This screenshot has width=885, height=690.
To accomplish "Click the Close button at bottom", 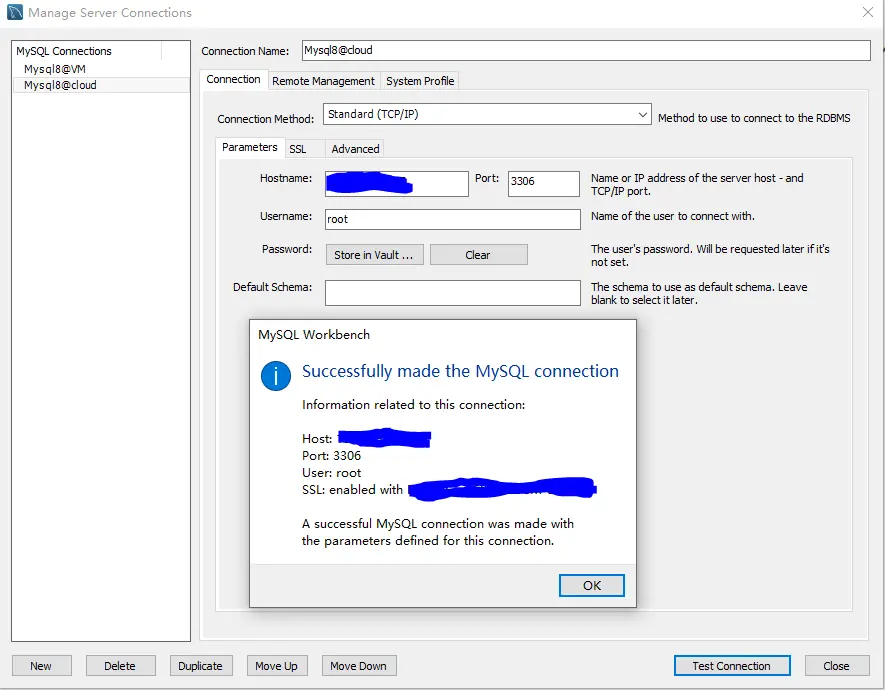I will click(836, 666).
